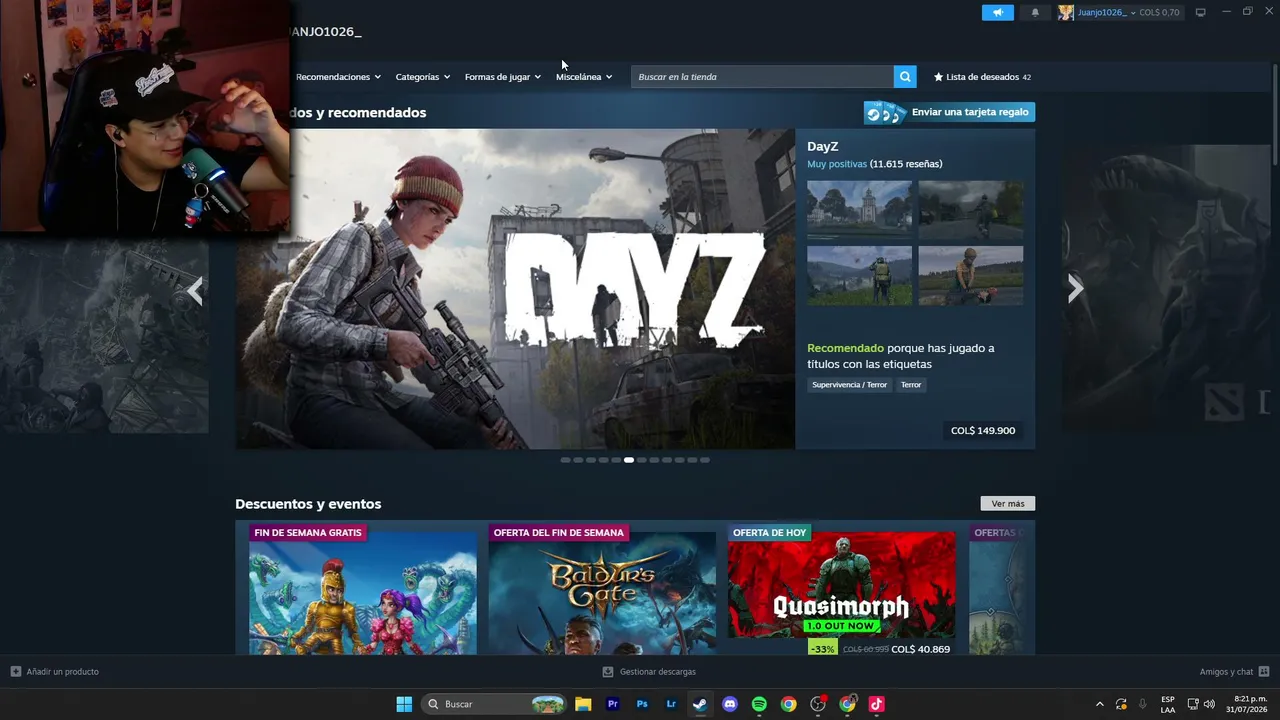Open the Quasimorph Oferta de hoy card
The height and width of the screenshot is (720, 1280).
coord(842,588)
